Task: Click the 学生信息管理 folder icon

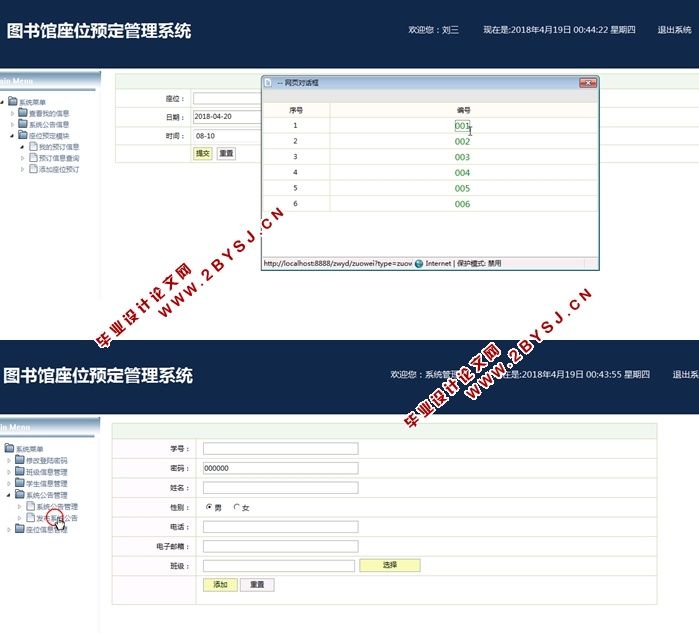Action: point(20,482)
